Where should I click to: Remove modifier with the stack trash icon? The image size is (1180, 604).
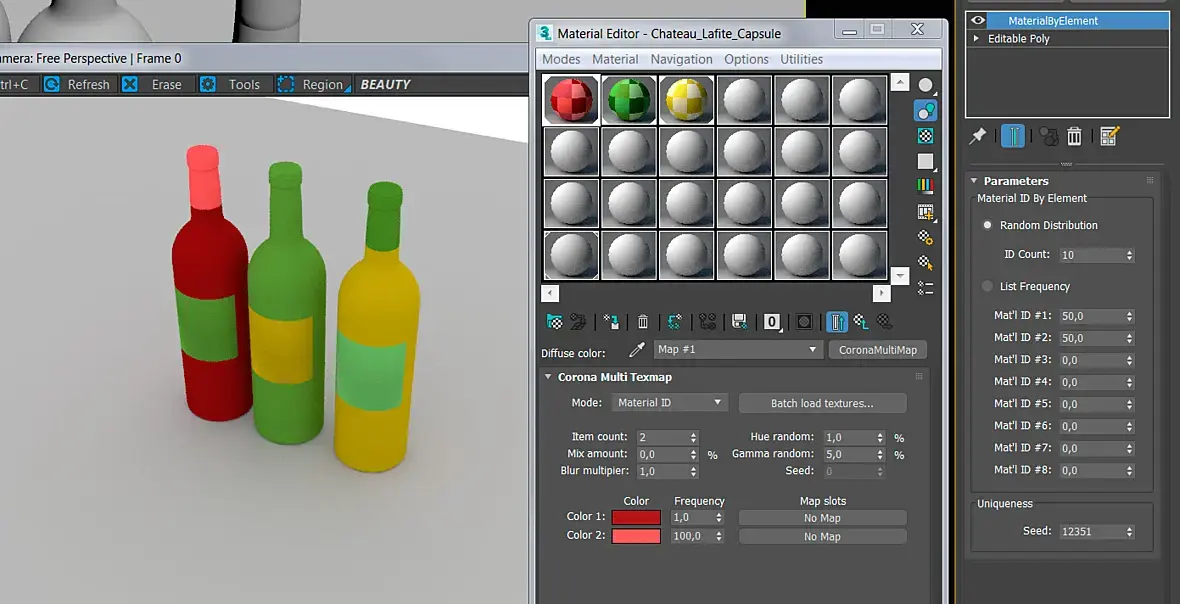click(x=1075, y=135)
